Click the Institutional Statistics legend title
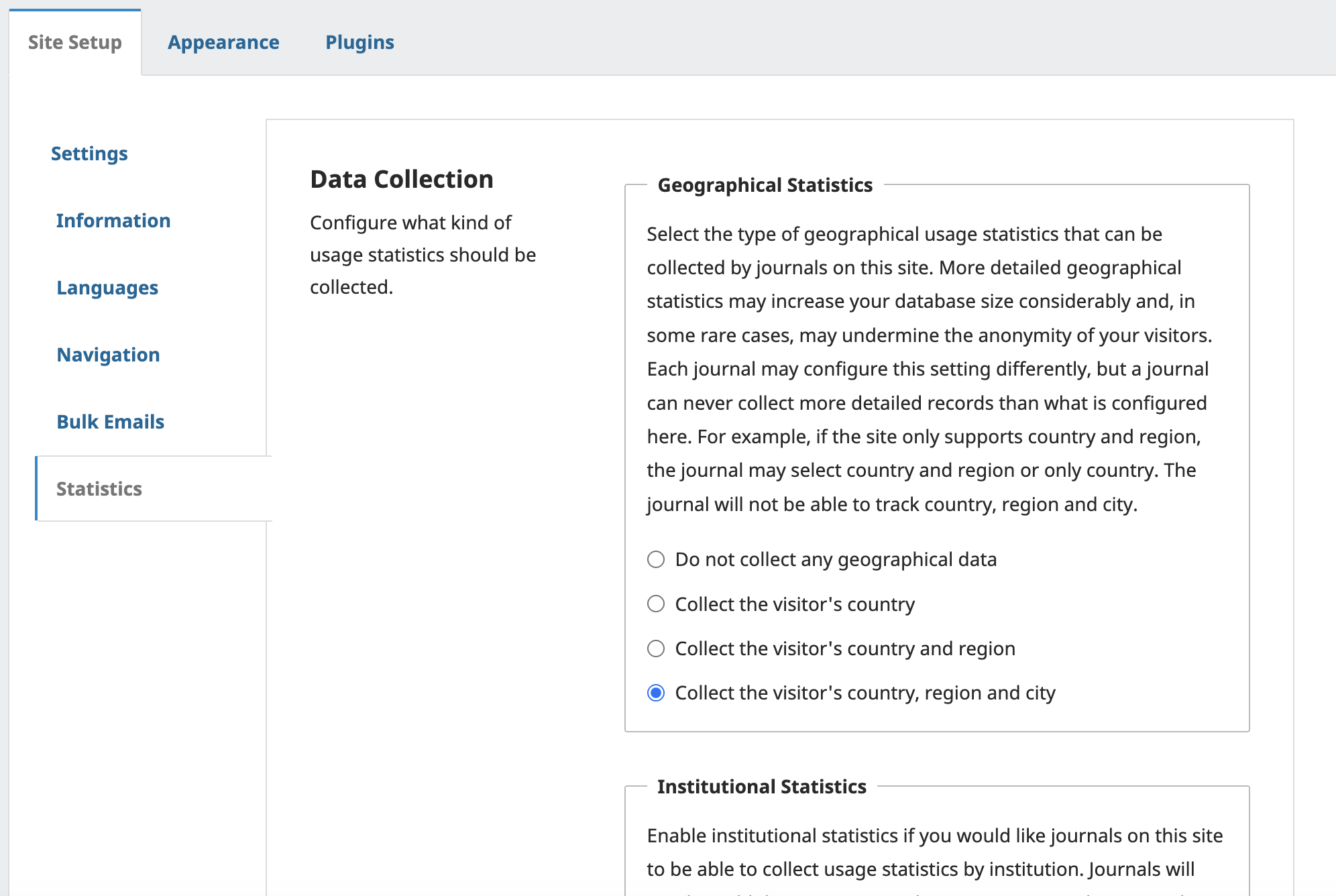 coord(761,787)
